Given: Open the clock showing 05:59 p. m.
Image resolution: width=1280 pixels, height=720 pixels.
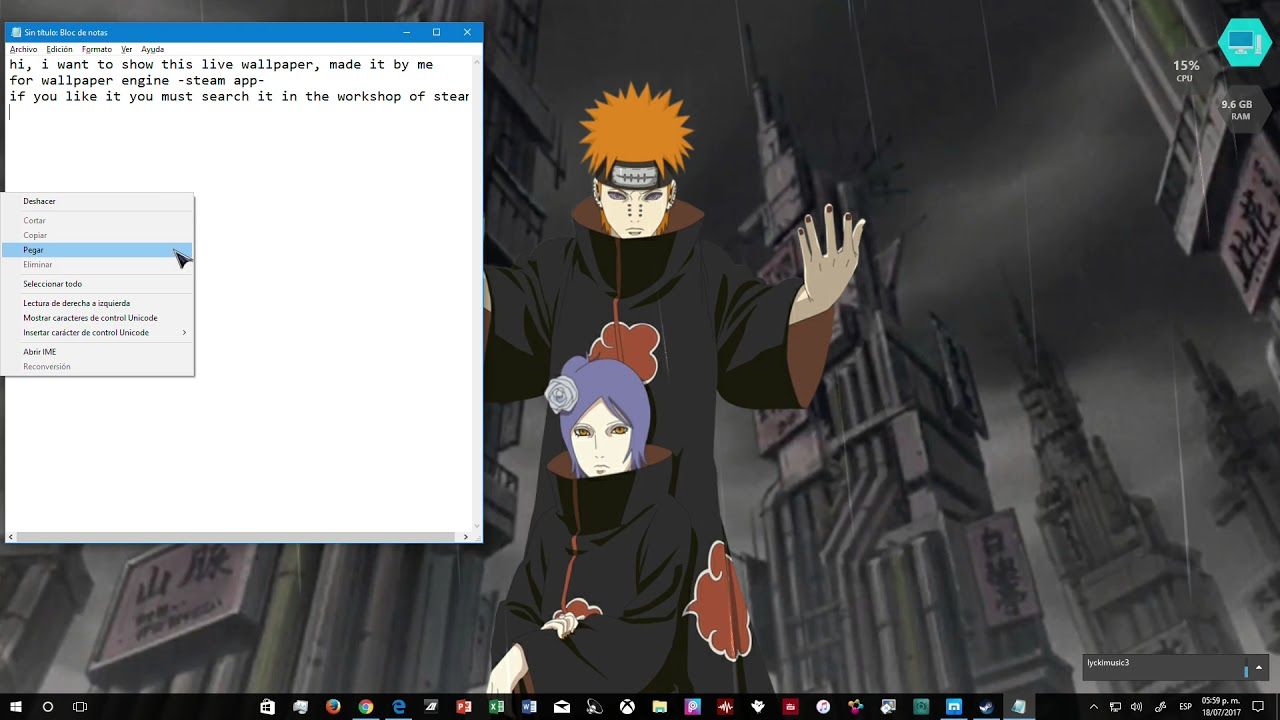Looking at the screenshot, I should pos(1221,706).
